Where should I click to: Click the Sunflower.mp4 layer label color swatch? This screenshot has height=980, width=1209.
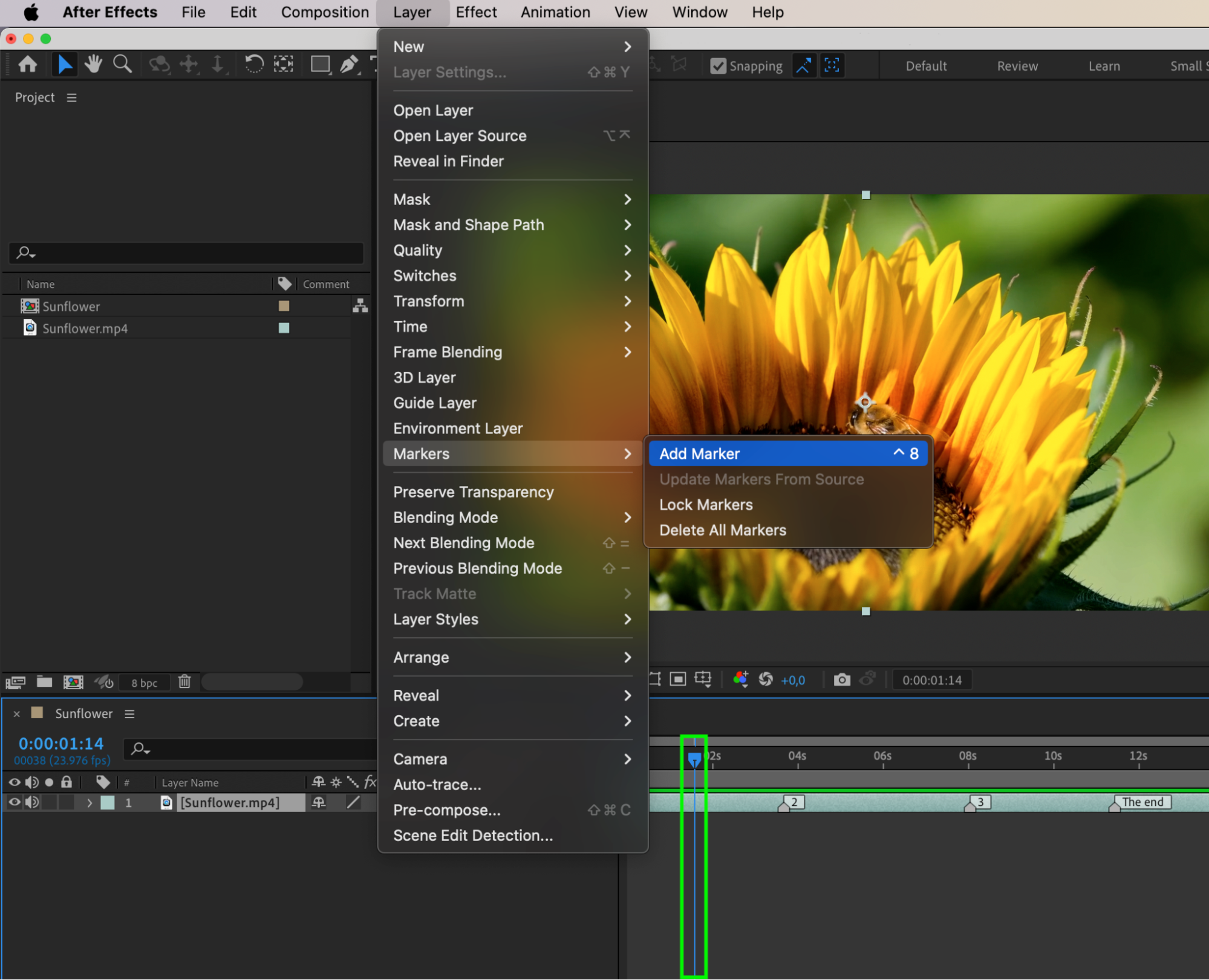(x=108, y=803)
